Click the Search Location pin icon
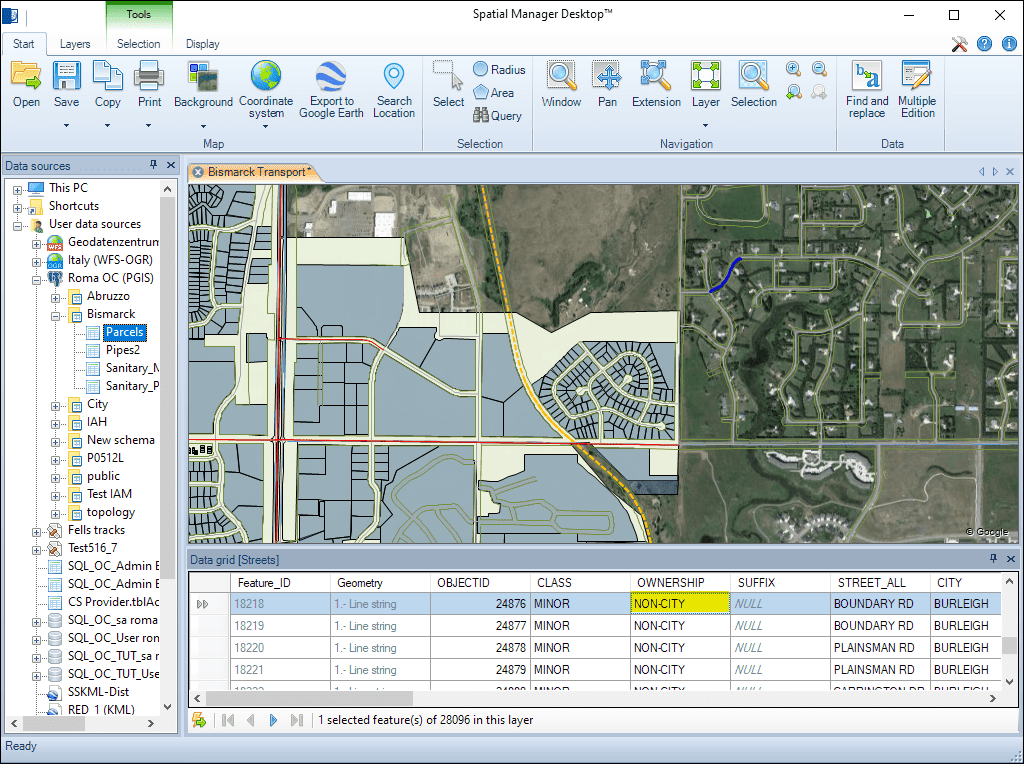 point(394,77)
